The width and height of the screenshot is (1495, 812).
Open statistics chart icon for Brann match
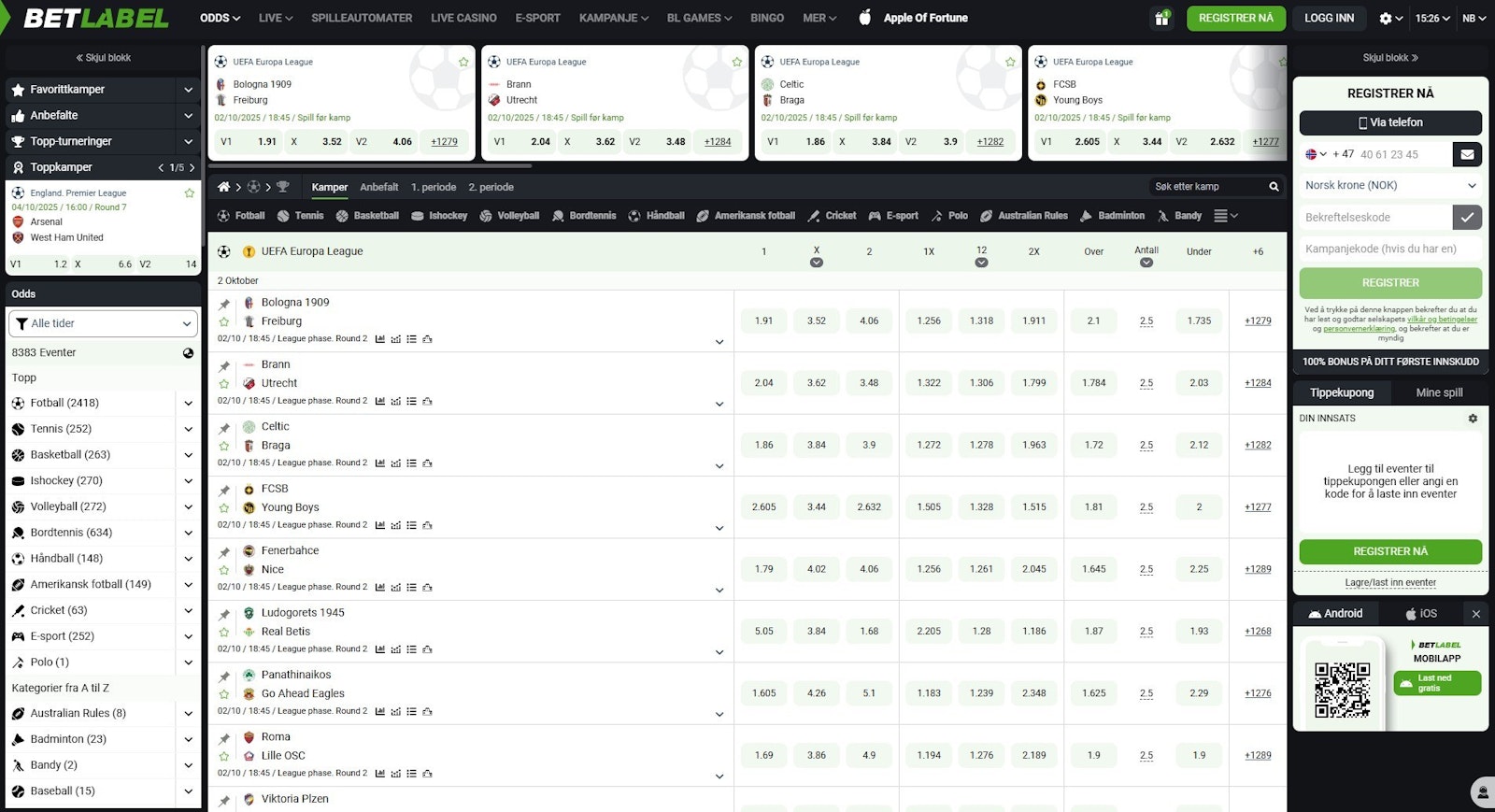tap(380, 401)
